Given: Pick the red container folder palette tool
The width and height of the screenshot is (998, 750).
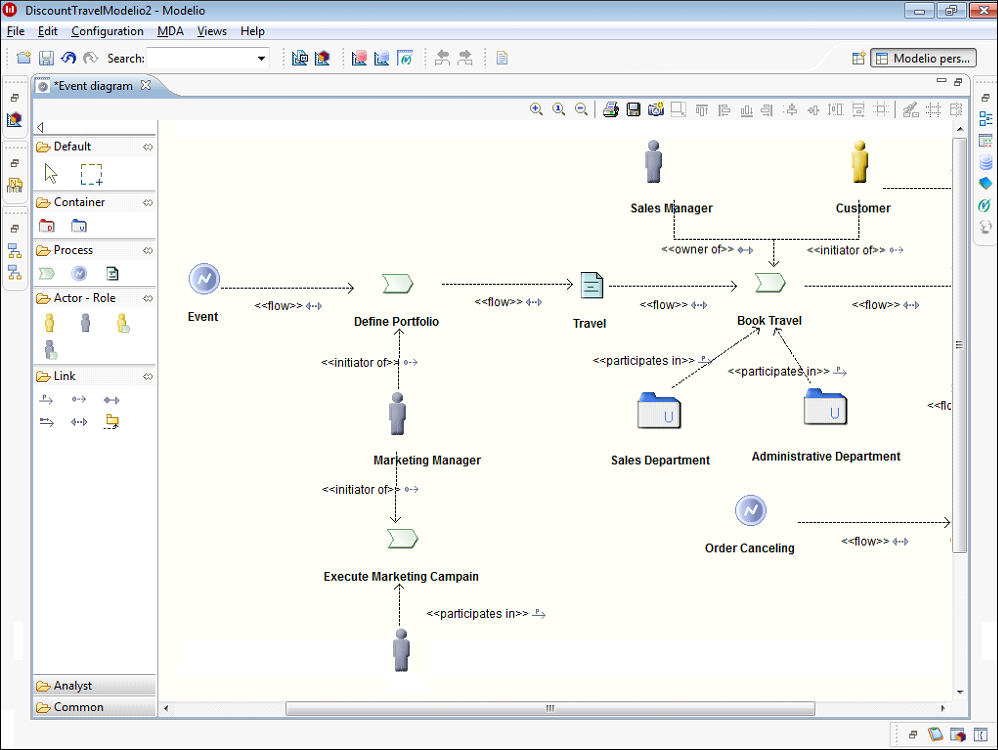Looking at the screenshot, I should (x=47, y=226).
